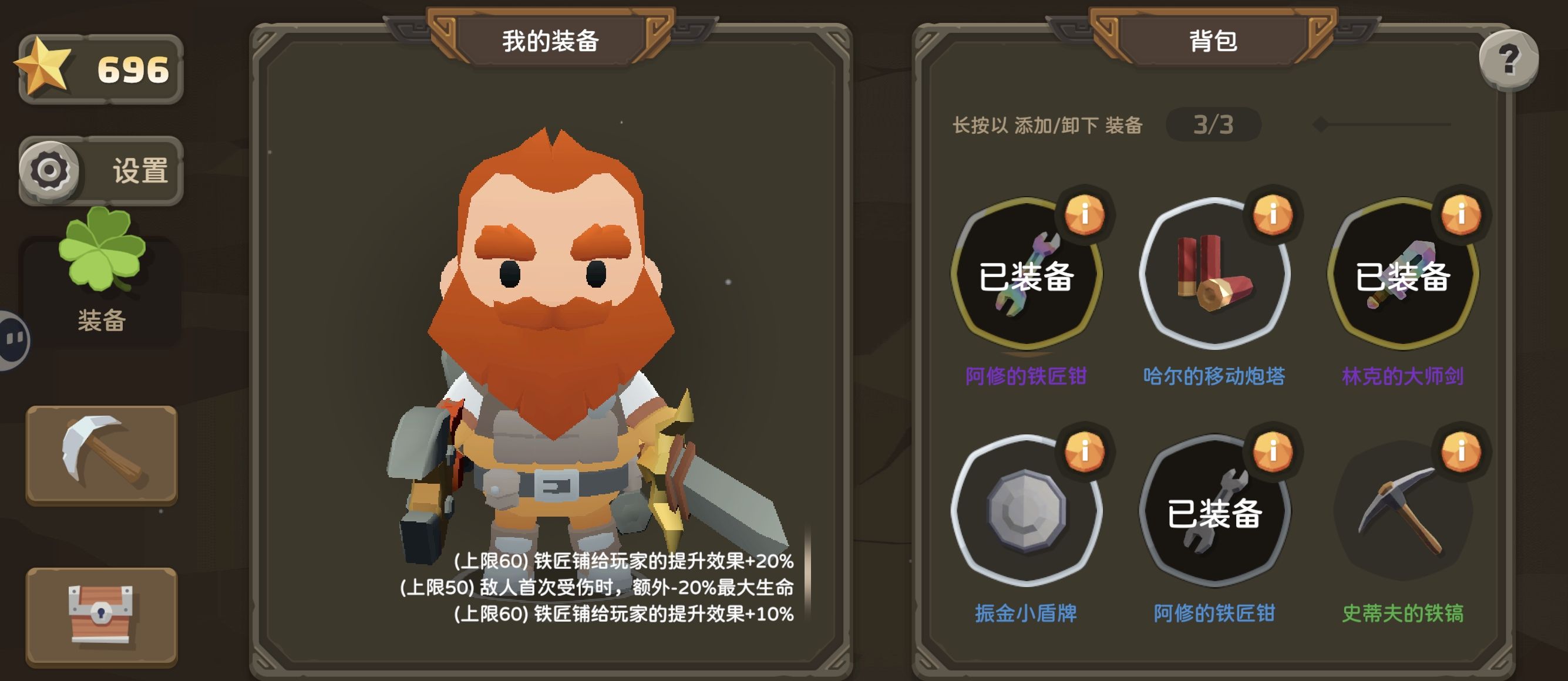This screenshot has width=1568, height=681.
Task: Select the 振金小盾牌 shield item
Action: pyautogui.click(x=1027, y=511)
